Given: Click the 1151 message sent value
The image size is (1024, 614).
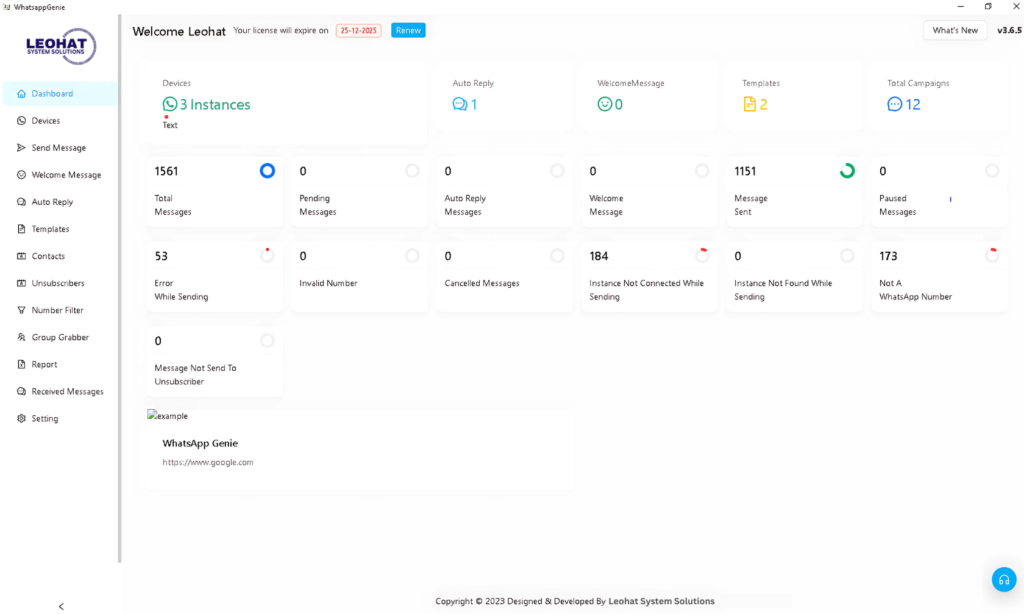Looking at the screenshot, I should point(745,171).
